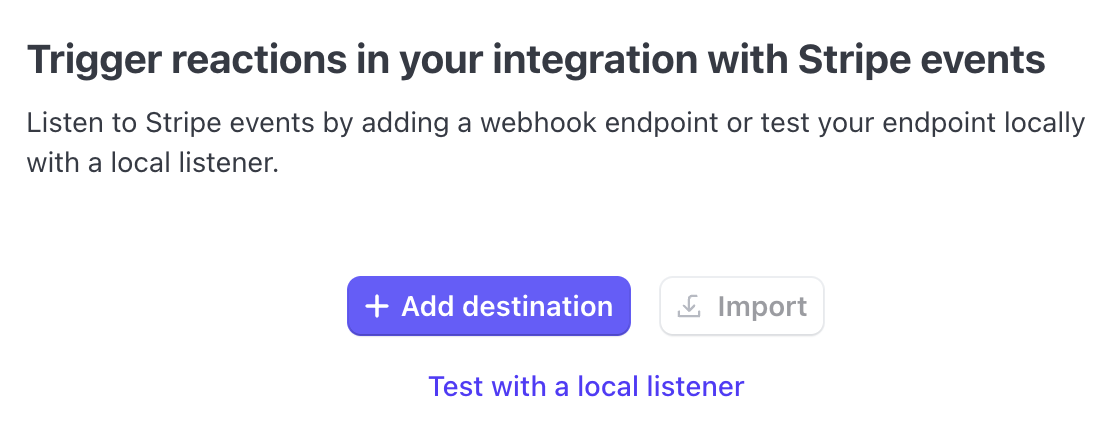Open the Test with a local listener link

pyautogui.click(x=586, y=386)
